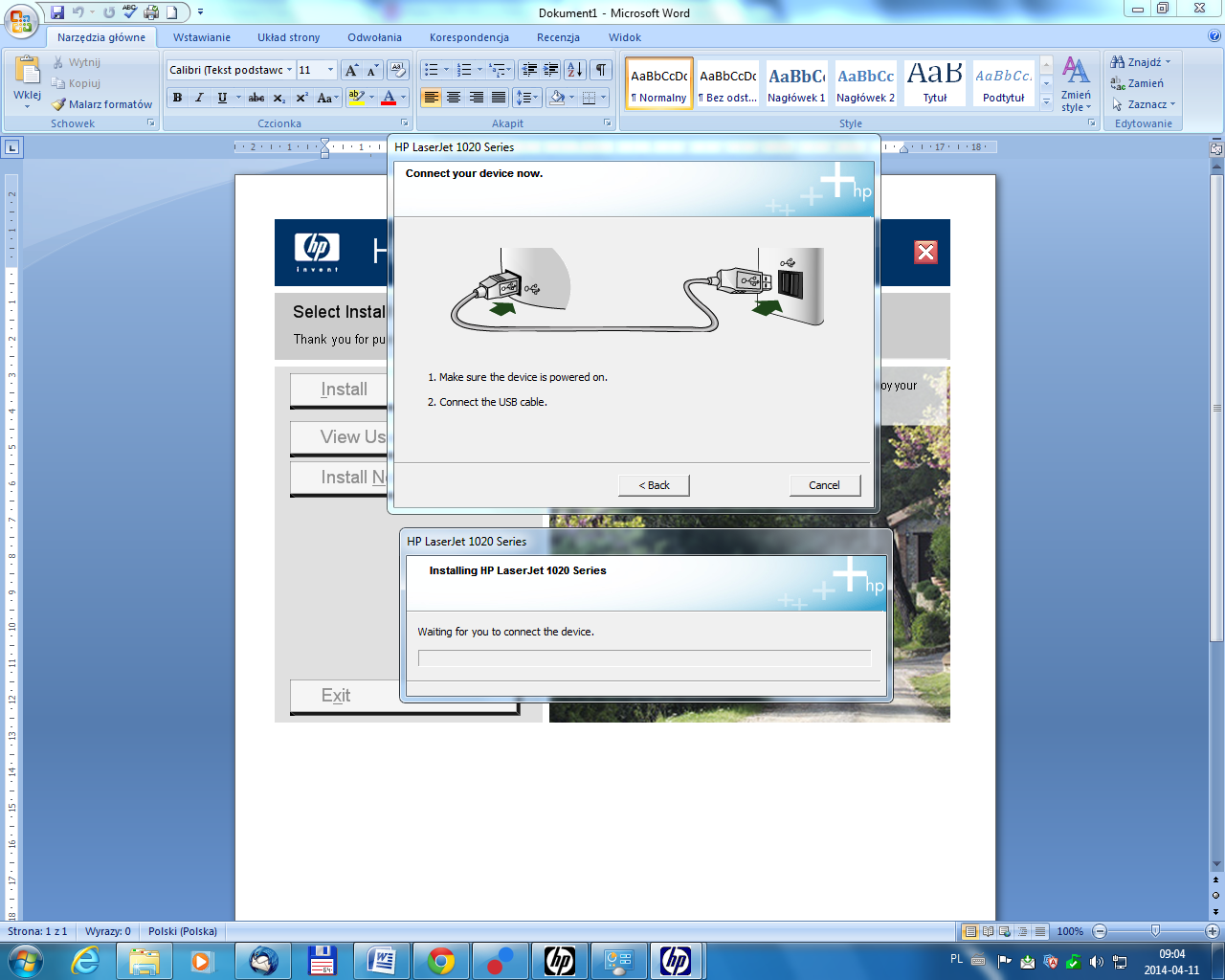Image resolution: width=1225 pixels, height=980 pixels.
Task: Toggle paragraph marks display
Action: tap(601, 70)
